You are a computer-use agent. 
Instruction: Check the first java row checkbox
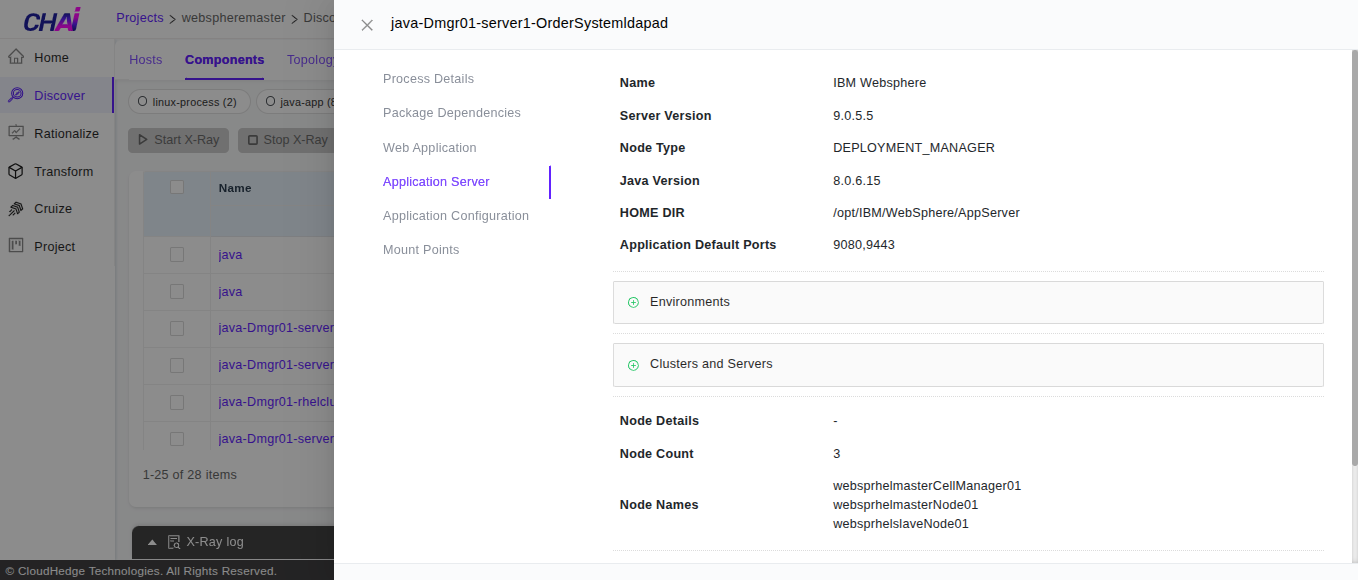[x=177, y=255]
